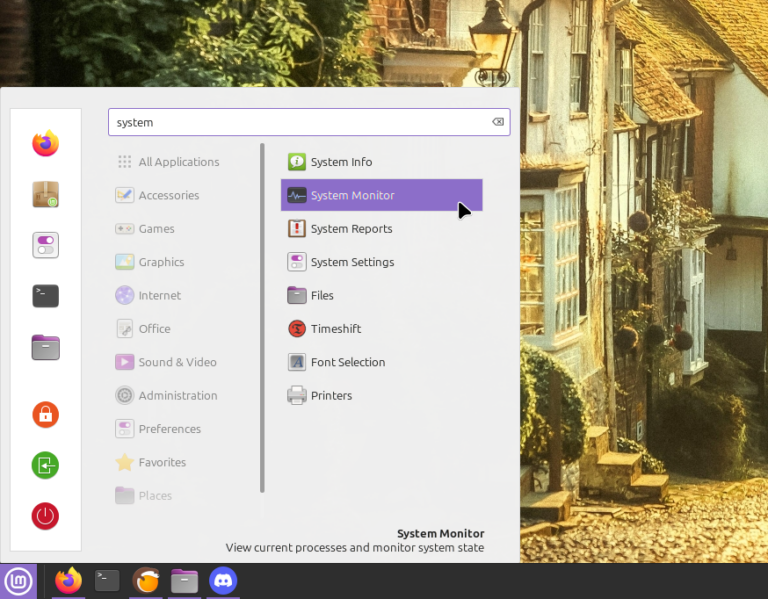Open System Settings toggle icon in sidebar
This screenshot has width=768, height=599.
[46, 245]
